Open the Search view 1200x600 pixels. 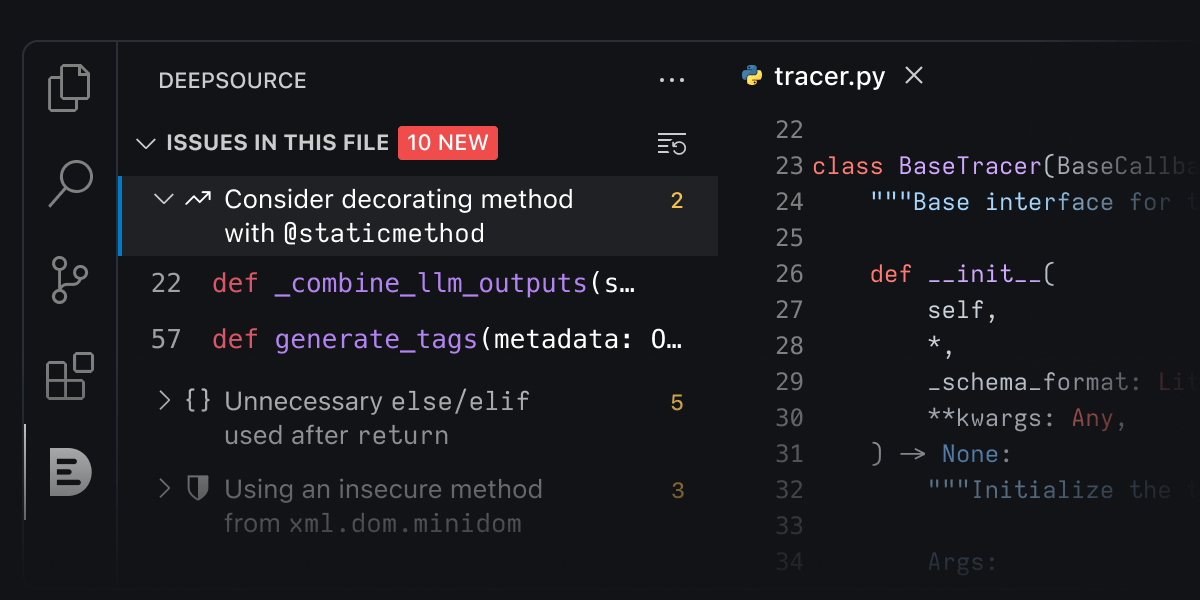click(69, 183)
